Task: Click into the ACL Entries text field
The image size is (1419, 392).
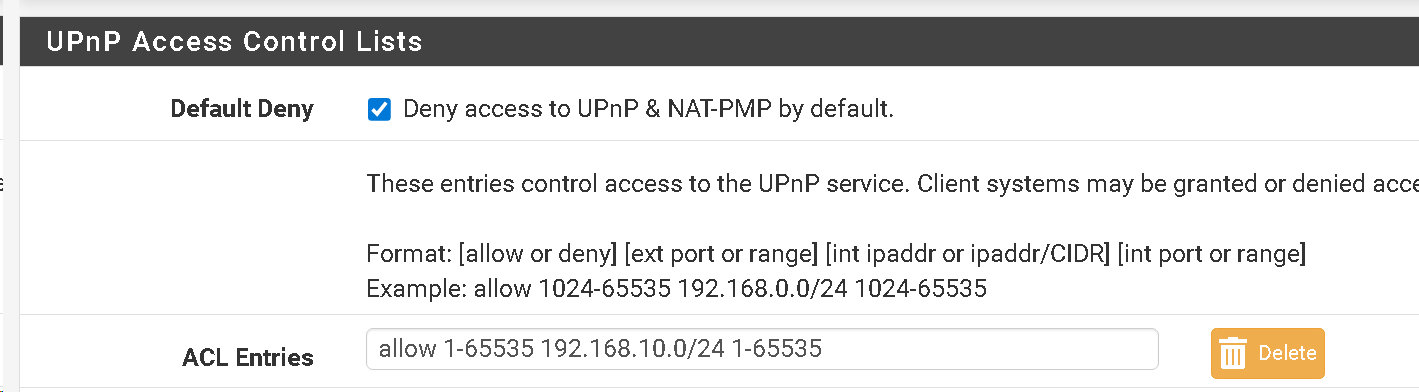Action: (x=762, y=349)
